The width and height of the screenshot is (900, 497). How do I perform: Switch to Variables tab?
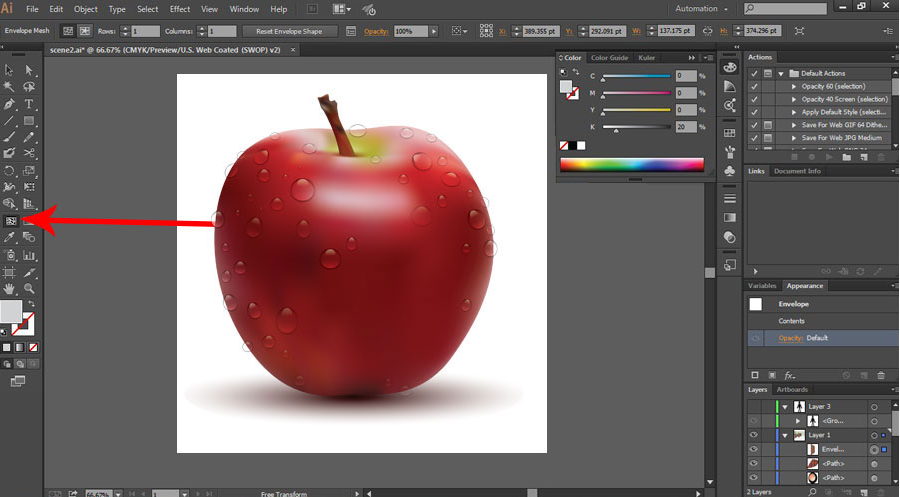762,286
